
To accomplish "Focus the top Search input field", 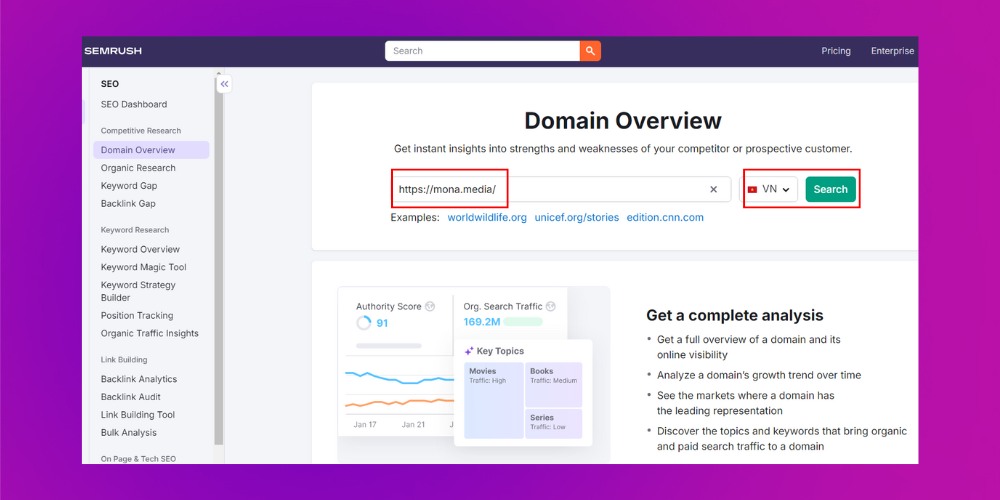I will click(x=482, y=51).
